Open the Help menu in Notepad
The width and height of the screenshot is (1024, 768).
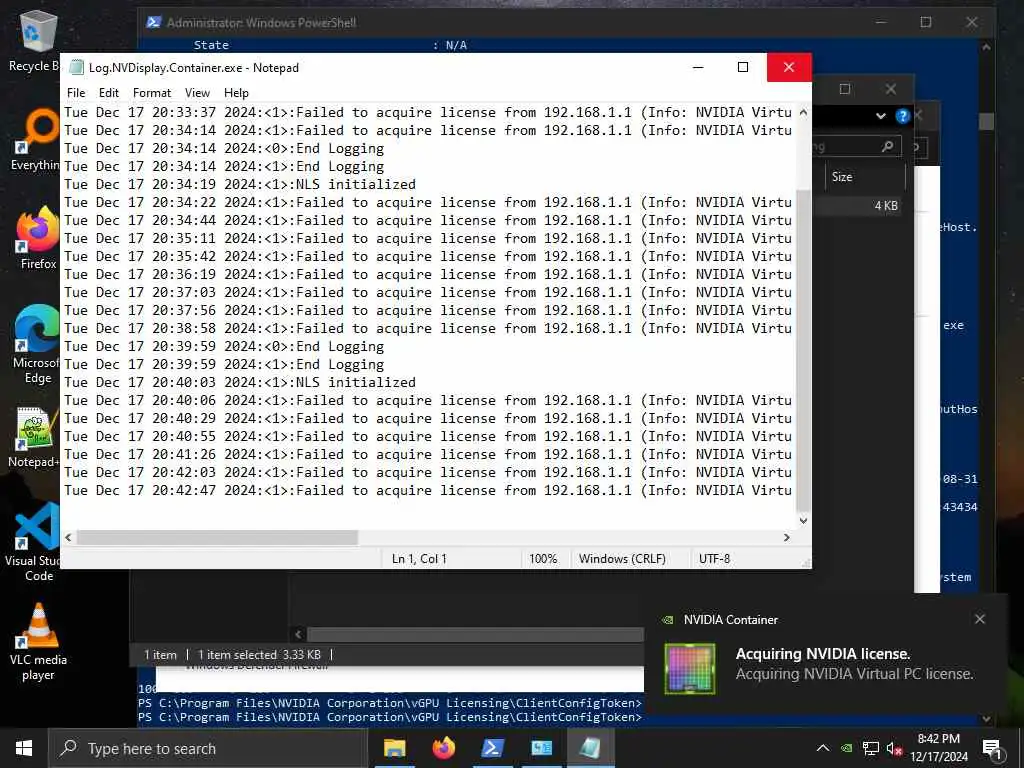236,93
